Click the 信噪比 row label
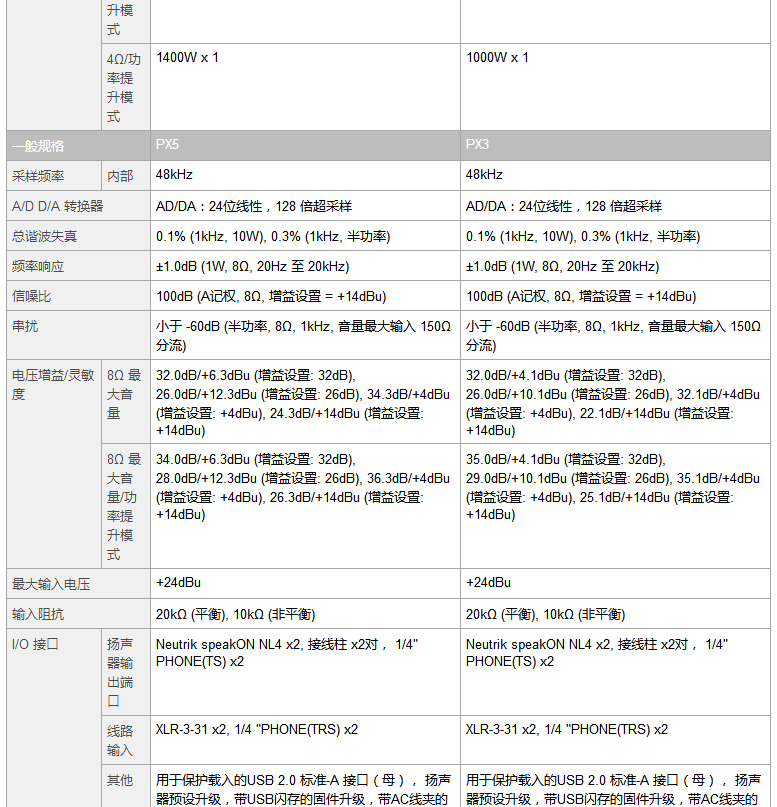 78,296
